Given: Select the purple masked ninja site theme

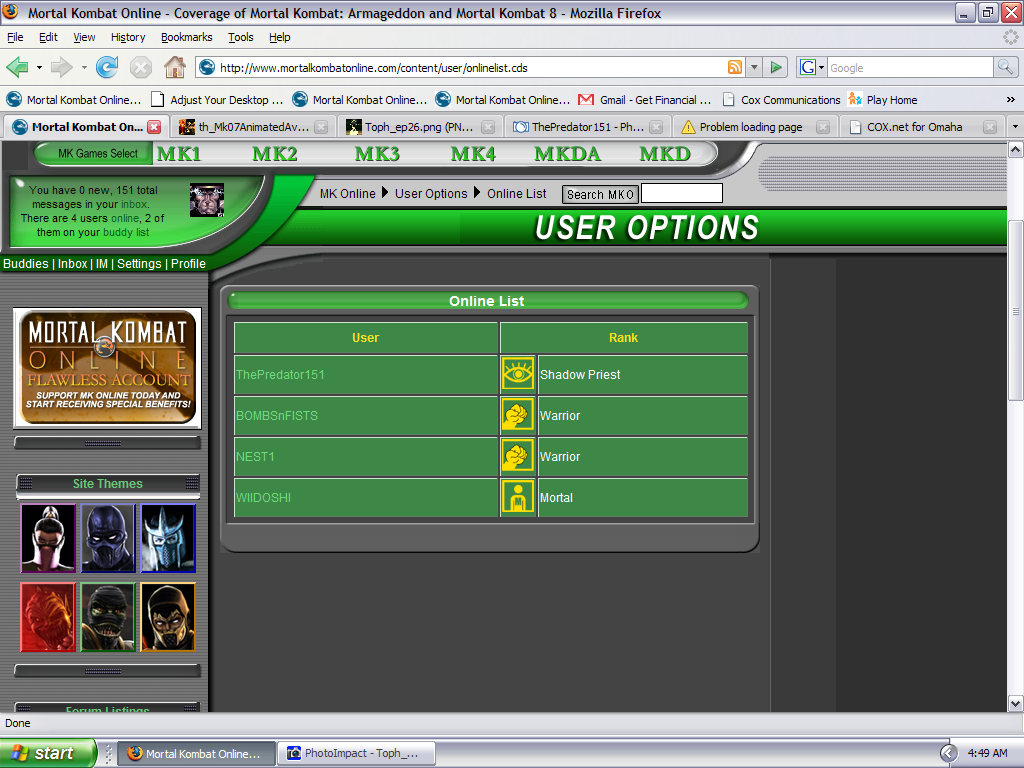Looking at the screenshot, I should tap(108, 538).
